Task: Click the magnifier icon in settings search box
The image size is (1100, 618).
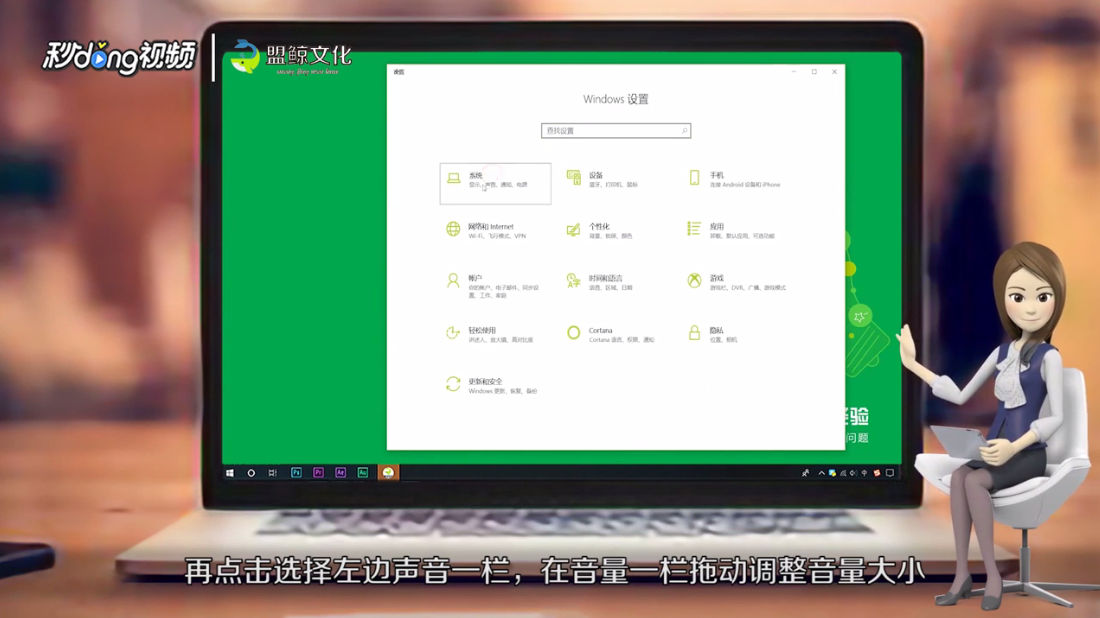Action: point(684,130)
